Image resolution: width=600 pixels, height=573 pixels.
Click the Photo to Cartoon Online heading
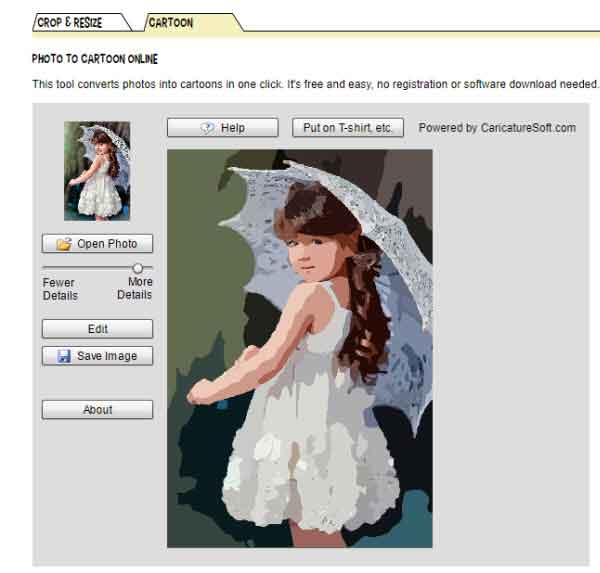pyautogui.click(x=95, y=59)
